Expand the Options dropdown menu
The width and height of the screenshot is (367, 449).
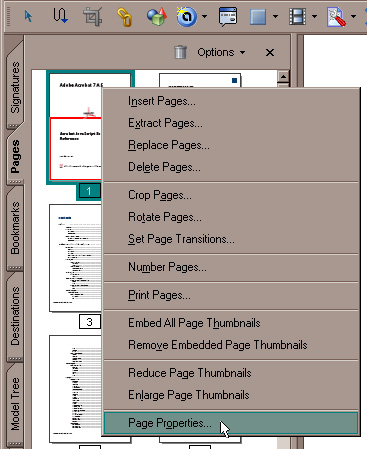pyautogui.click(x=221, y=52)
